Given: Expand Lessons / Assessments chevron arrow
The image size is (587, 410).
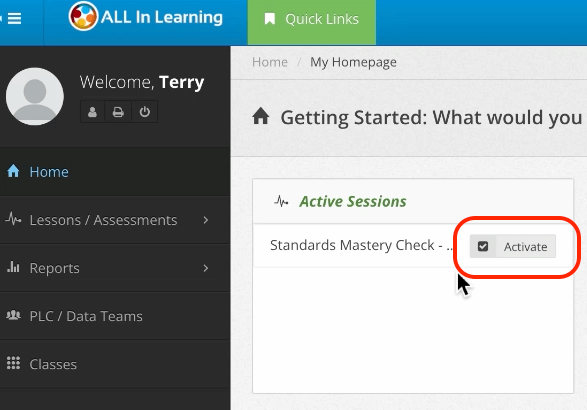Looking at the screenshot, I should 206,220.
